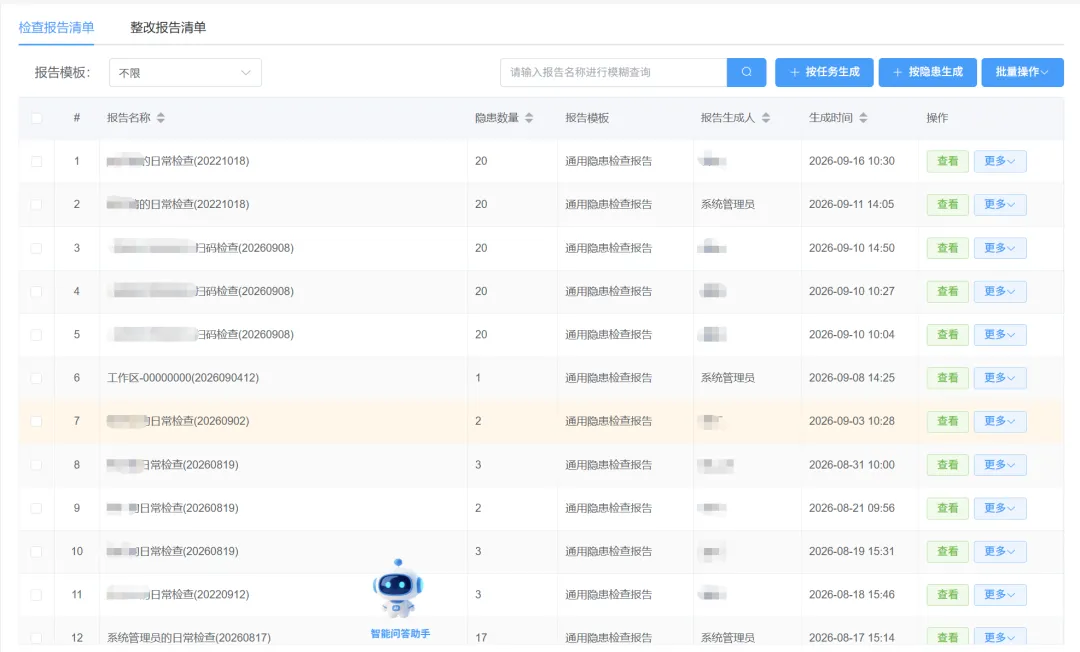Open 更多 menu for row 9
Viewport: 1080px width, 652px height.
999,508
